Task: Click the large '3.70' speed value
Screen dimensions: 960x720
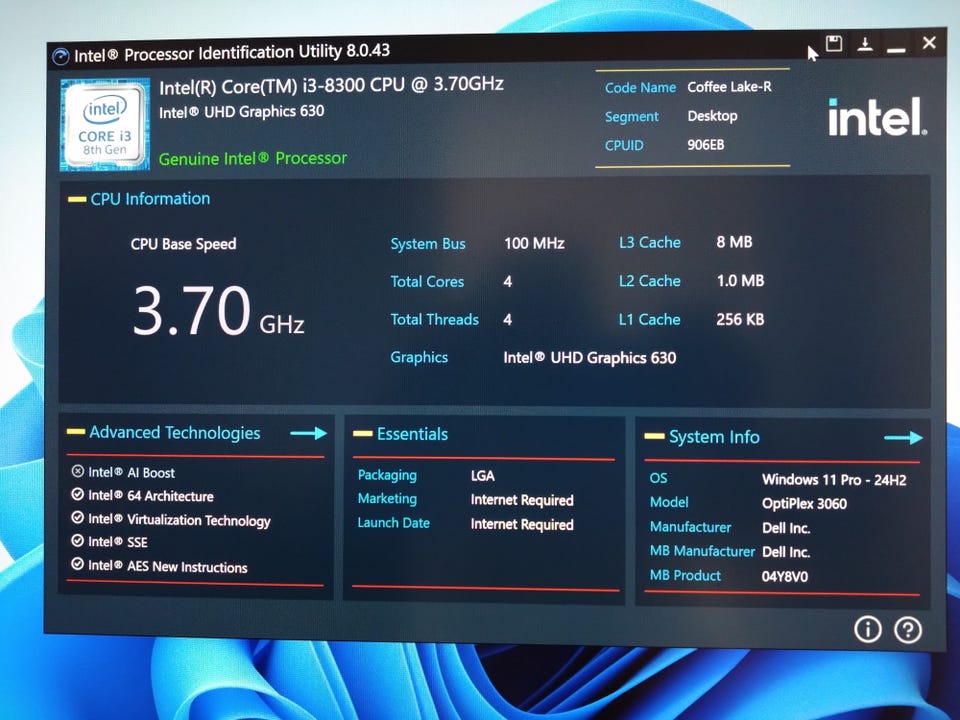Action: (192, 311)
